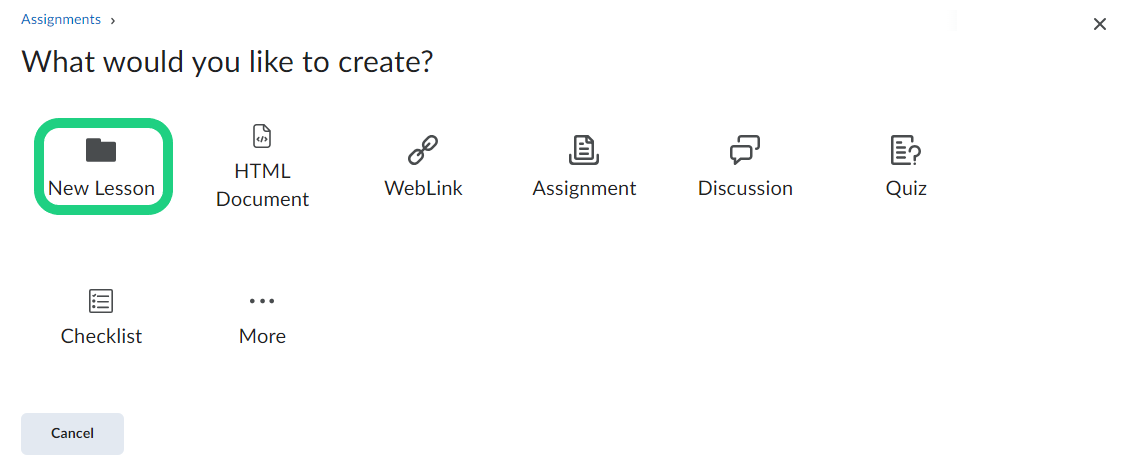Select the "New Lesson" label

101,188
